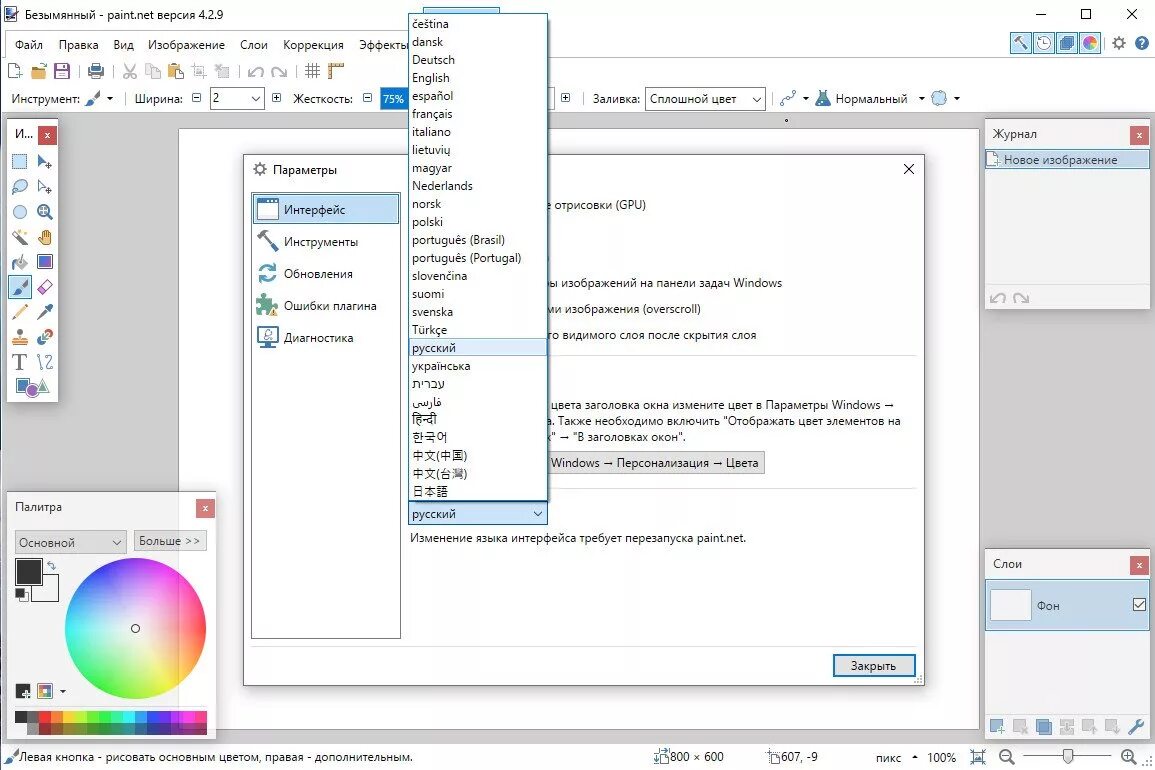
Task: Toggle the Tools window button
Action: point(1021,43)
